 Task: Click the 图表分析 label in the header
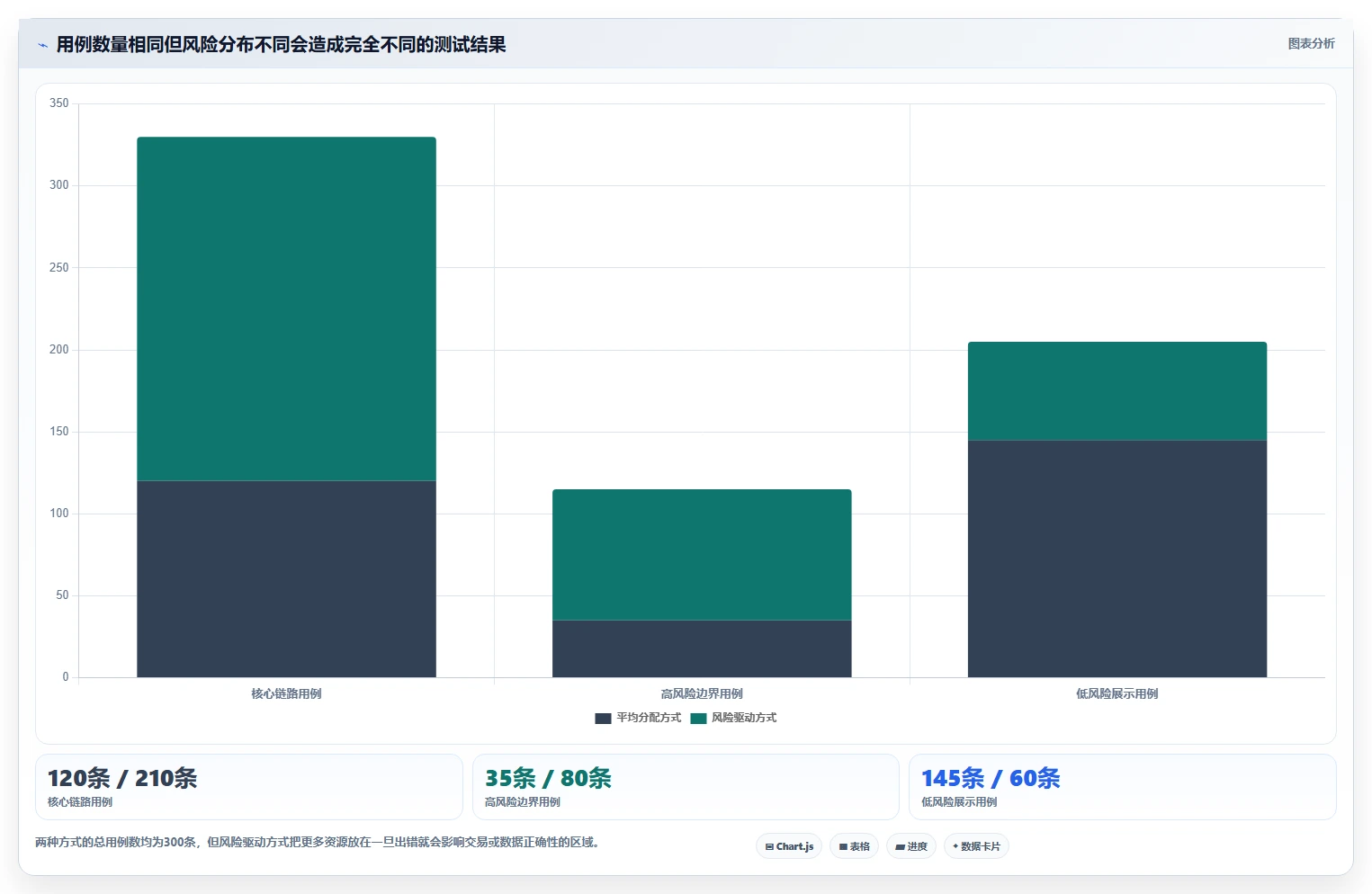[1311, 43]
